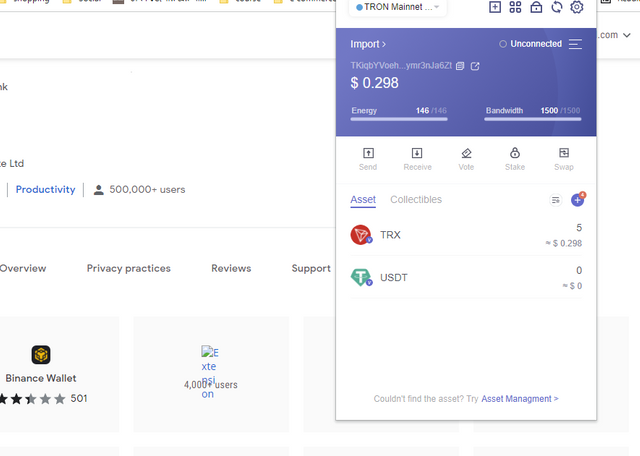Screen dimensions: 640x456
Task: Expand the account dropdown chevron beside .com
Action: point(627,35)
